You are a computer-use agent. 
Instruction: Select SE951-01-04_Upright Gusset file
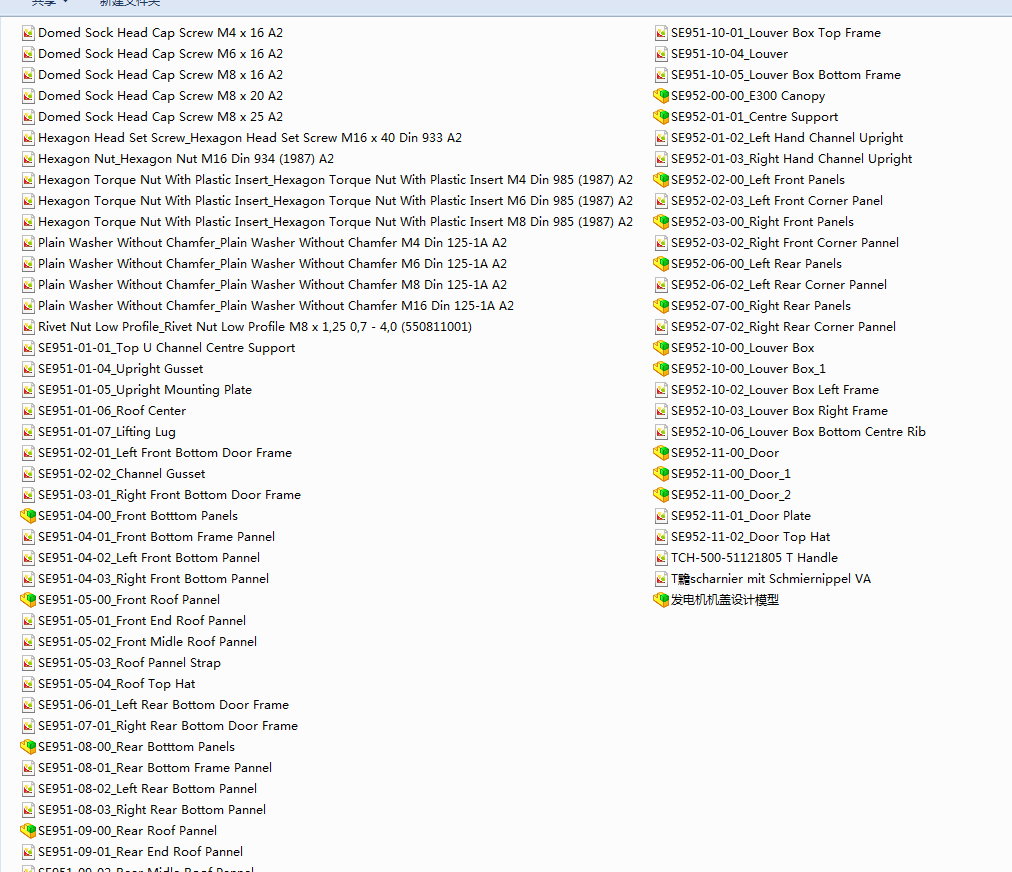[121, 369]
